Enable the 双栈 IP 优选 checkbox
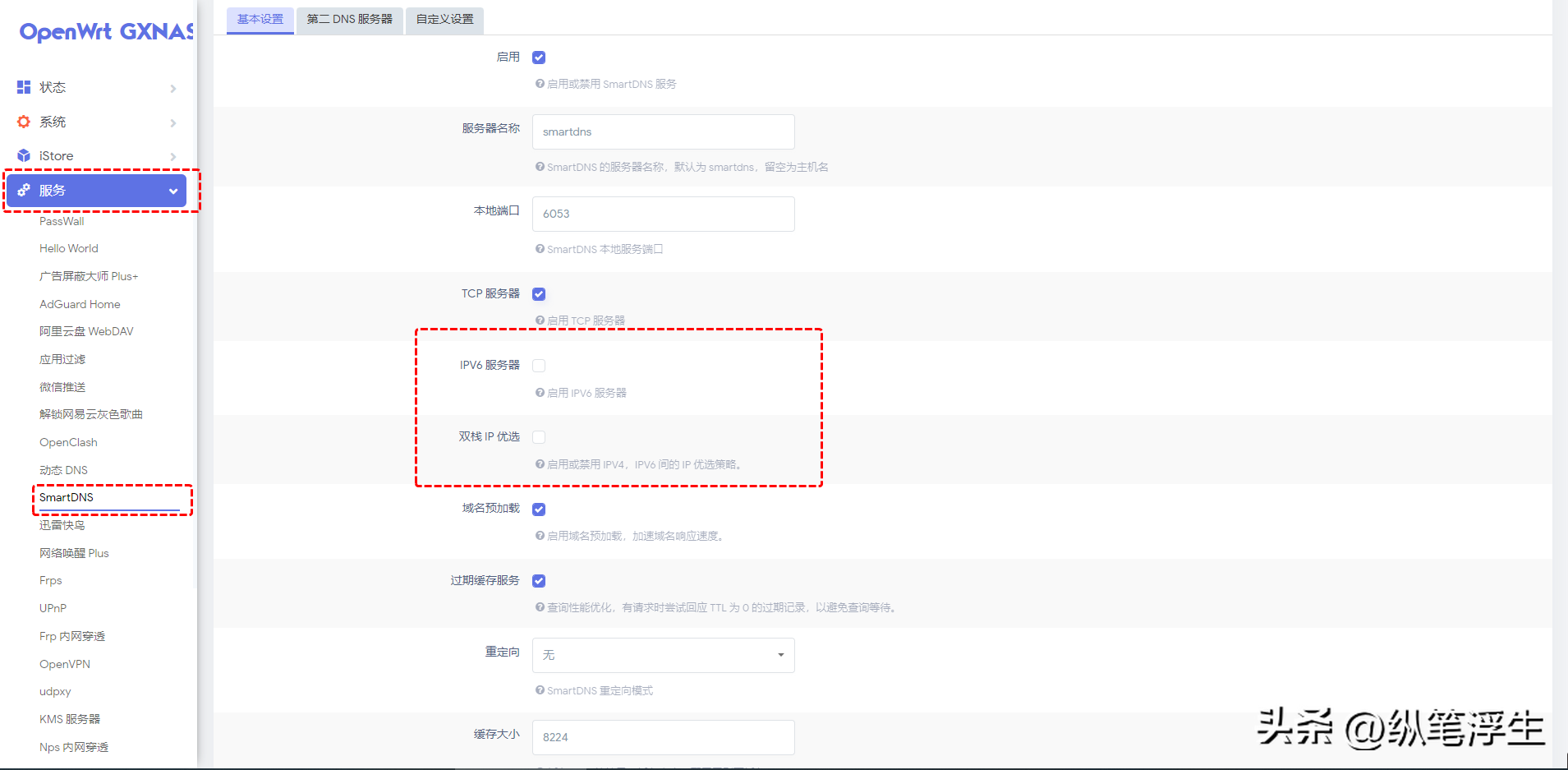Viewport: 1568px width, 770px height. 539,437
